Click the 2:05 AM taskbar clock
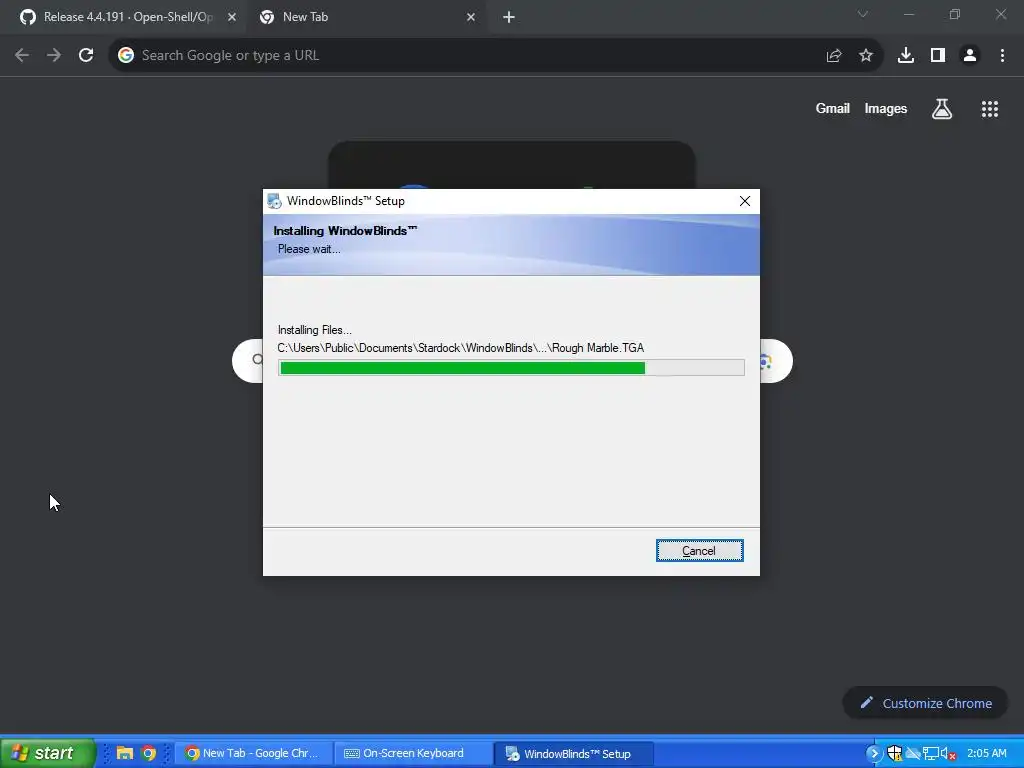 coord(987,753)
